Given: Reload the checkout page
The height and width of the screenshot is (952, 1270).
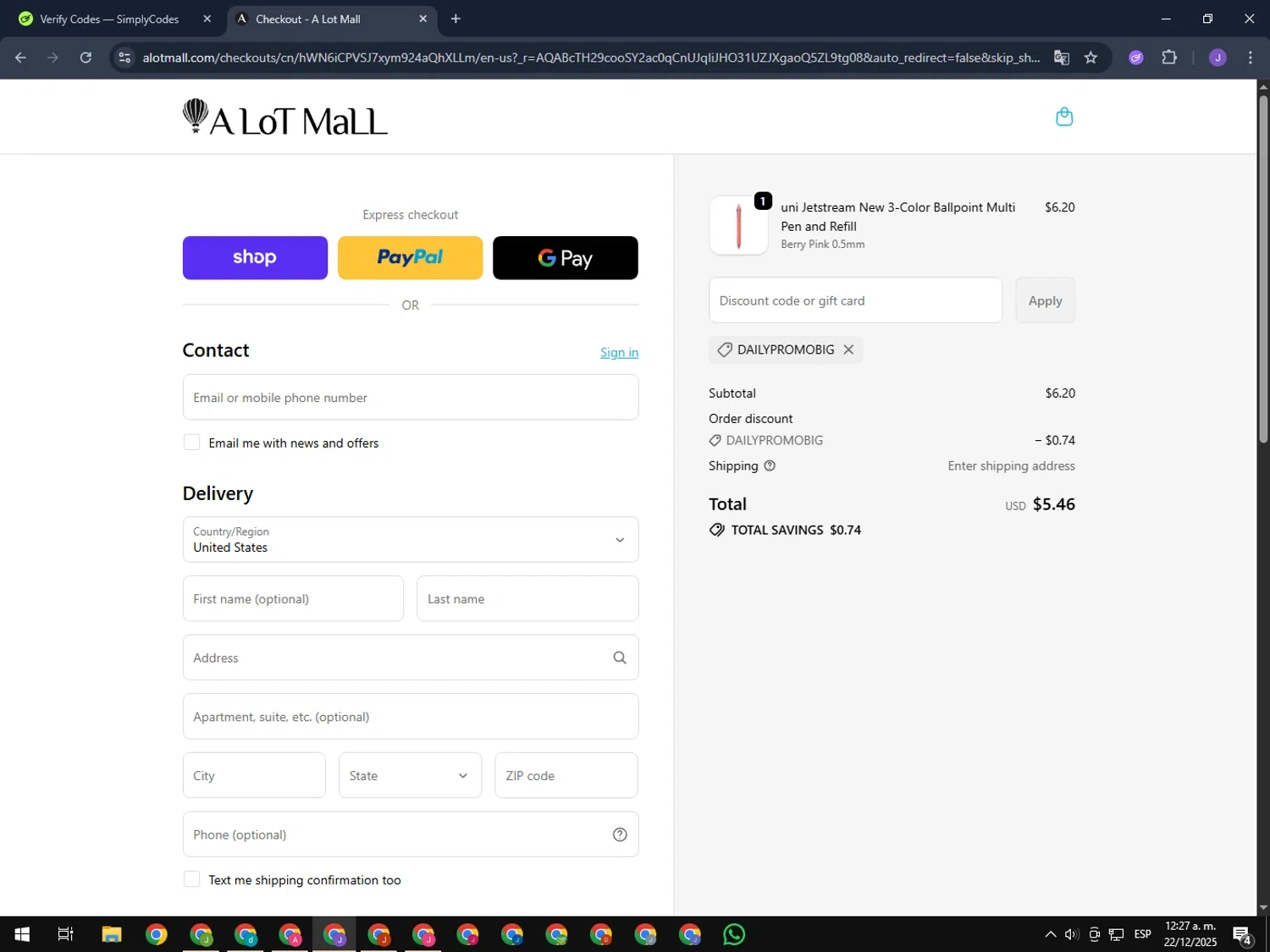Looking at the screenshot, I should pyautogui.click(x=86, y=58).
